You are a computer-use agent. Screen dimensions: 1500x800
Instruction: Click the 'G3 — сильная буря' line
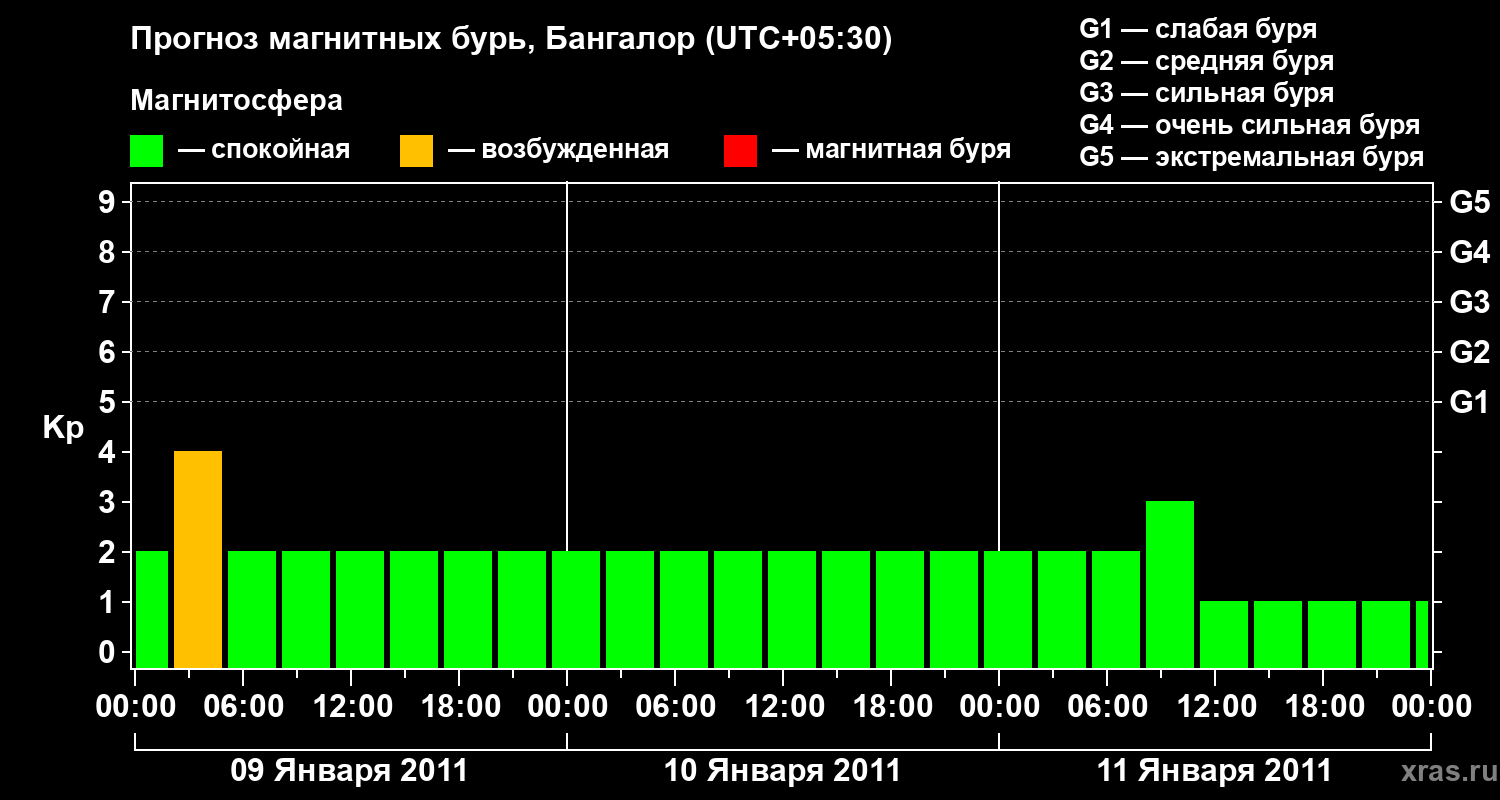(x=1207, y=93)
